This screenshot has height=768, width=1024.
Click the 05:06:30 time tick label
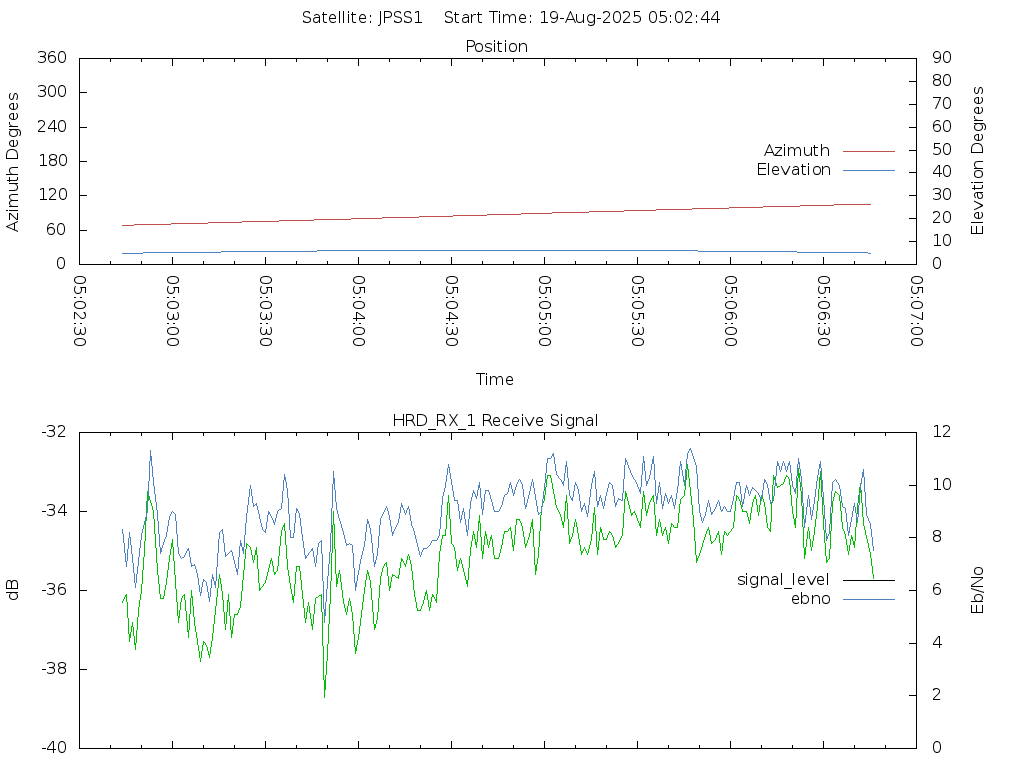point(824,311)
